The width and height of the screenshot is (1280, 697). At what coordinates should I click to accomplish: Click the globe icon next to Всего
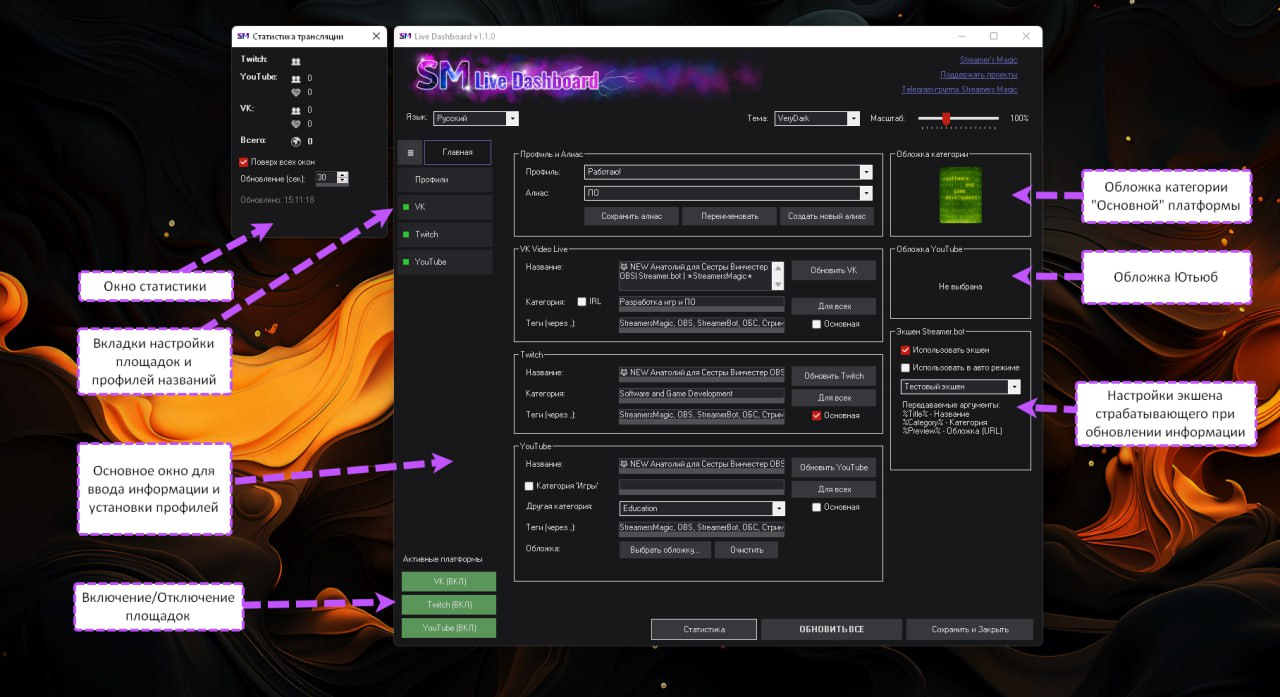pos(296,142)
